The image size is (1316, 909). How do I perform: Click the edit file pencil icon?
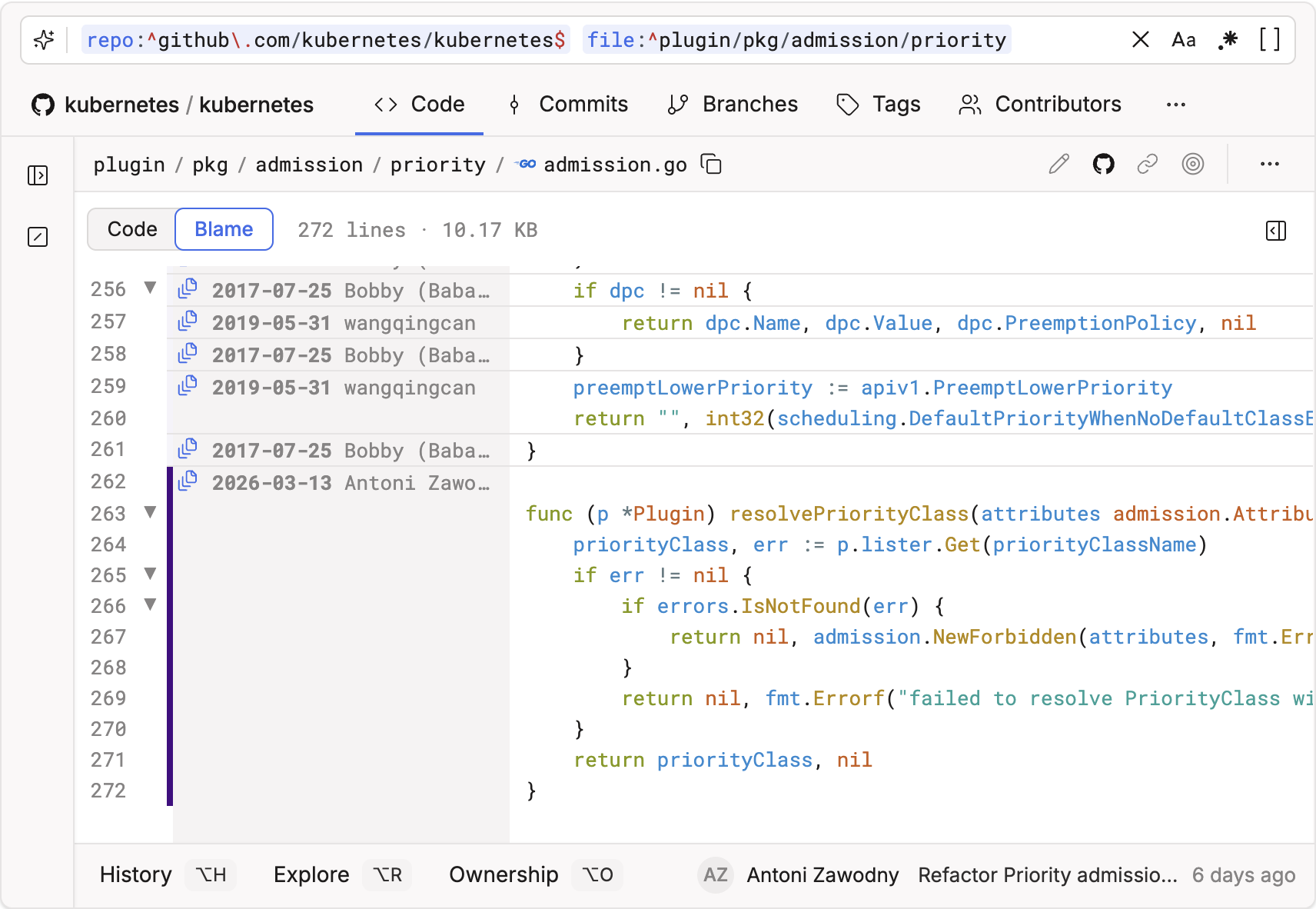pos(1059,164)
